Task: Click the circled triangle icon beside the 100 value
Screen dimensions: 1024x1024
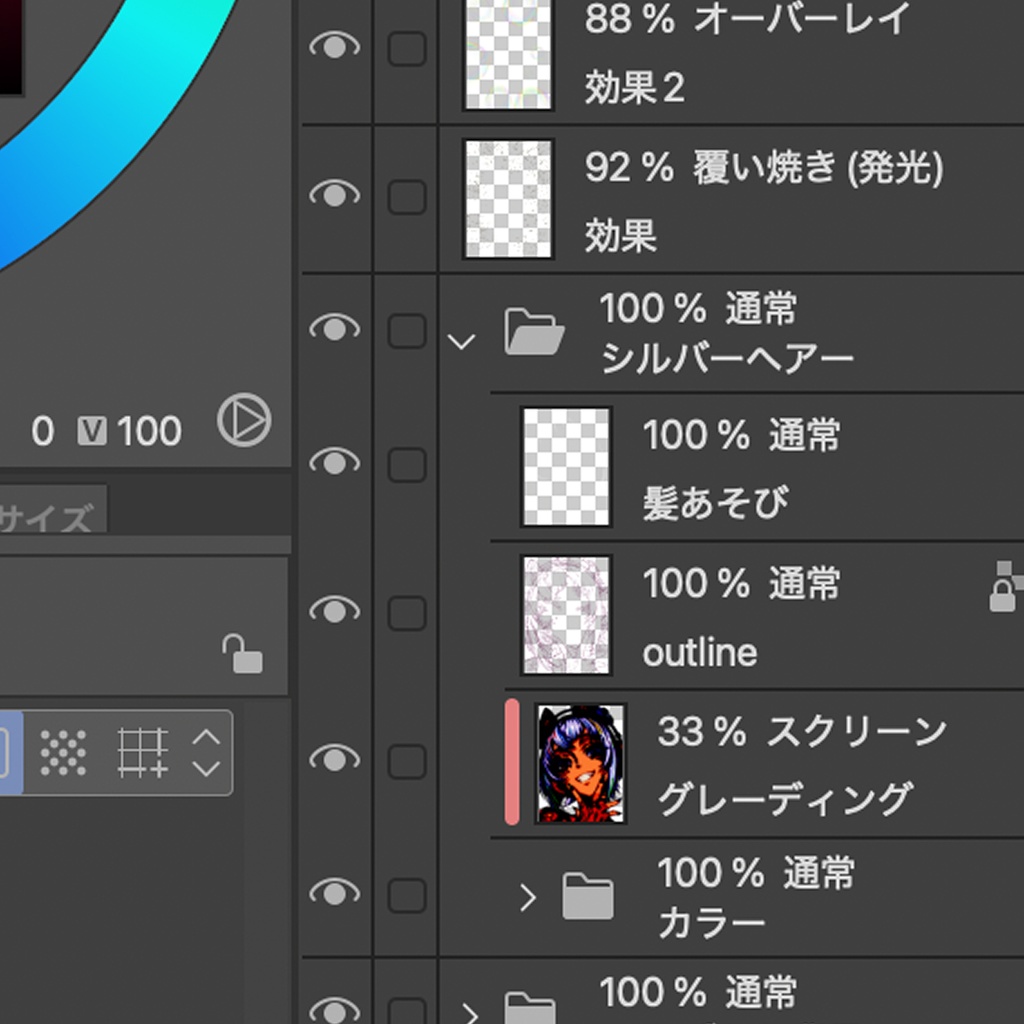Action: pos(244,420)
